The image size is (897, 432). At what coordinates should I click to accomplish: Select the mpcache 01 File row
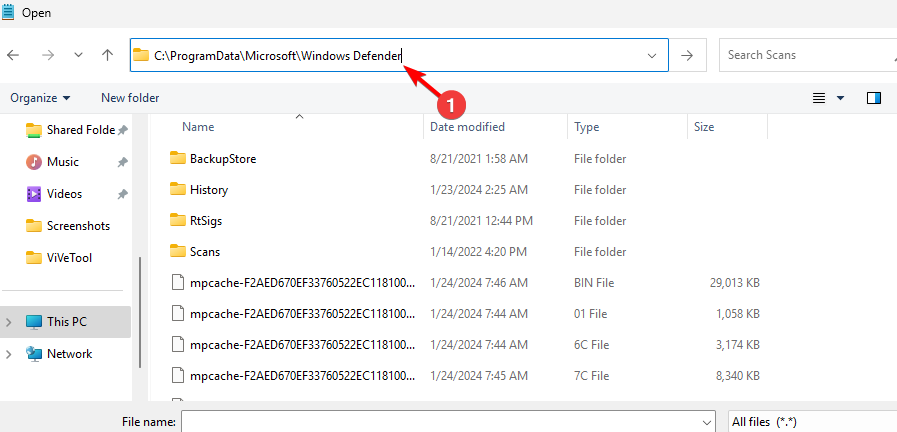[468, 314]
